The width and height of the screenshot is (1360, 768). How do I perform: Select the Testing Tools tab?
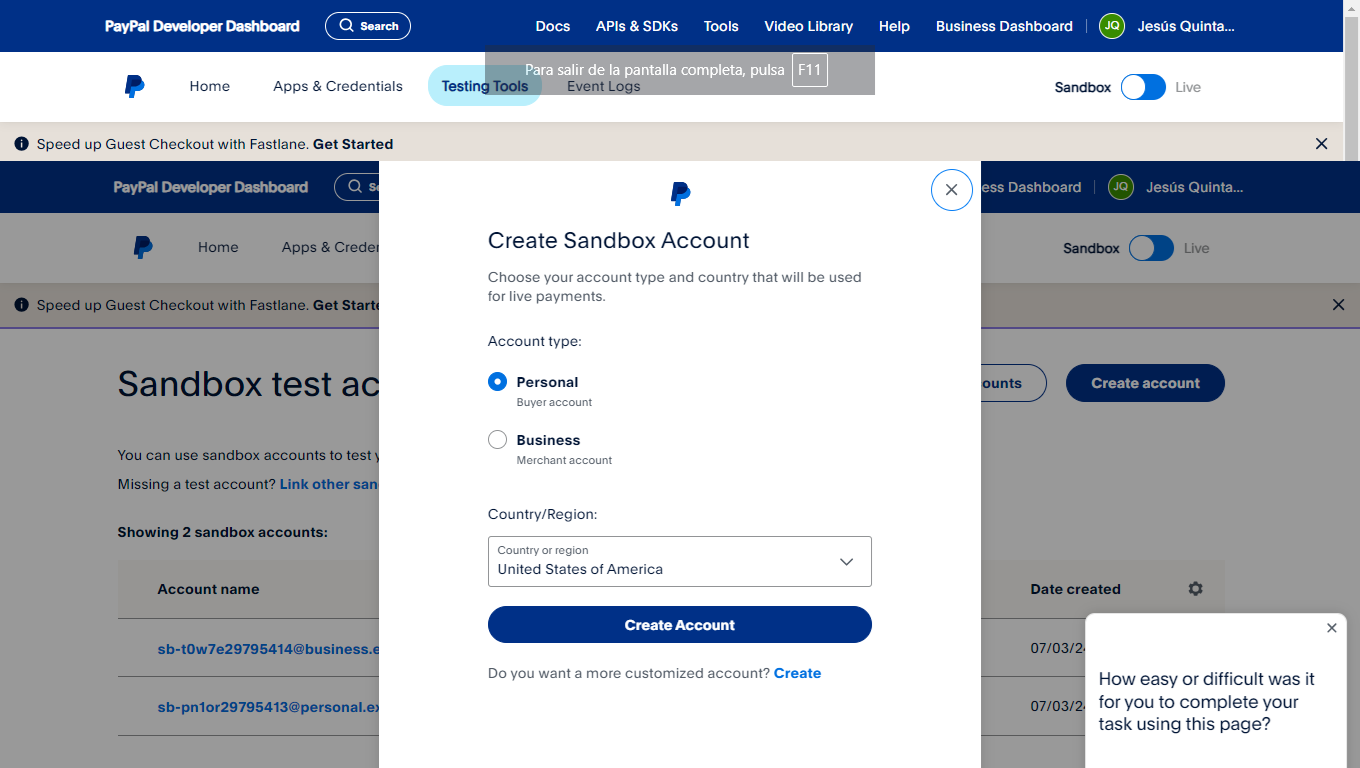click(x=485, y=86)
